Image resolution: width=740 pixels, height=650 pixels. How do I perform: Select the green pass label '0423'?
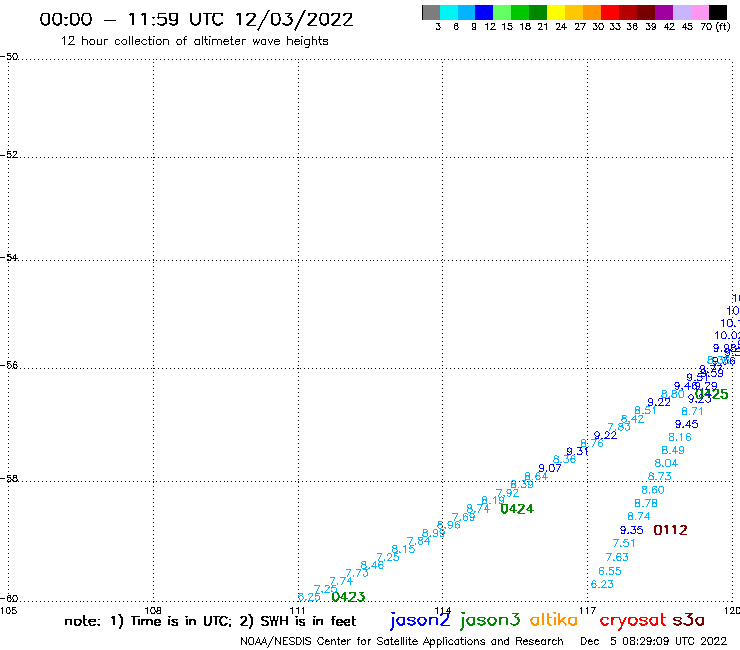[348, 597]
